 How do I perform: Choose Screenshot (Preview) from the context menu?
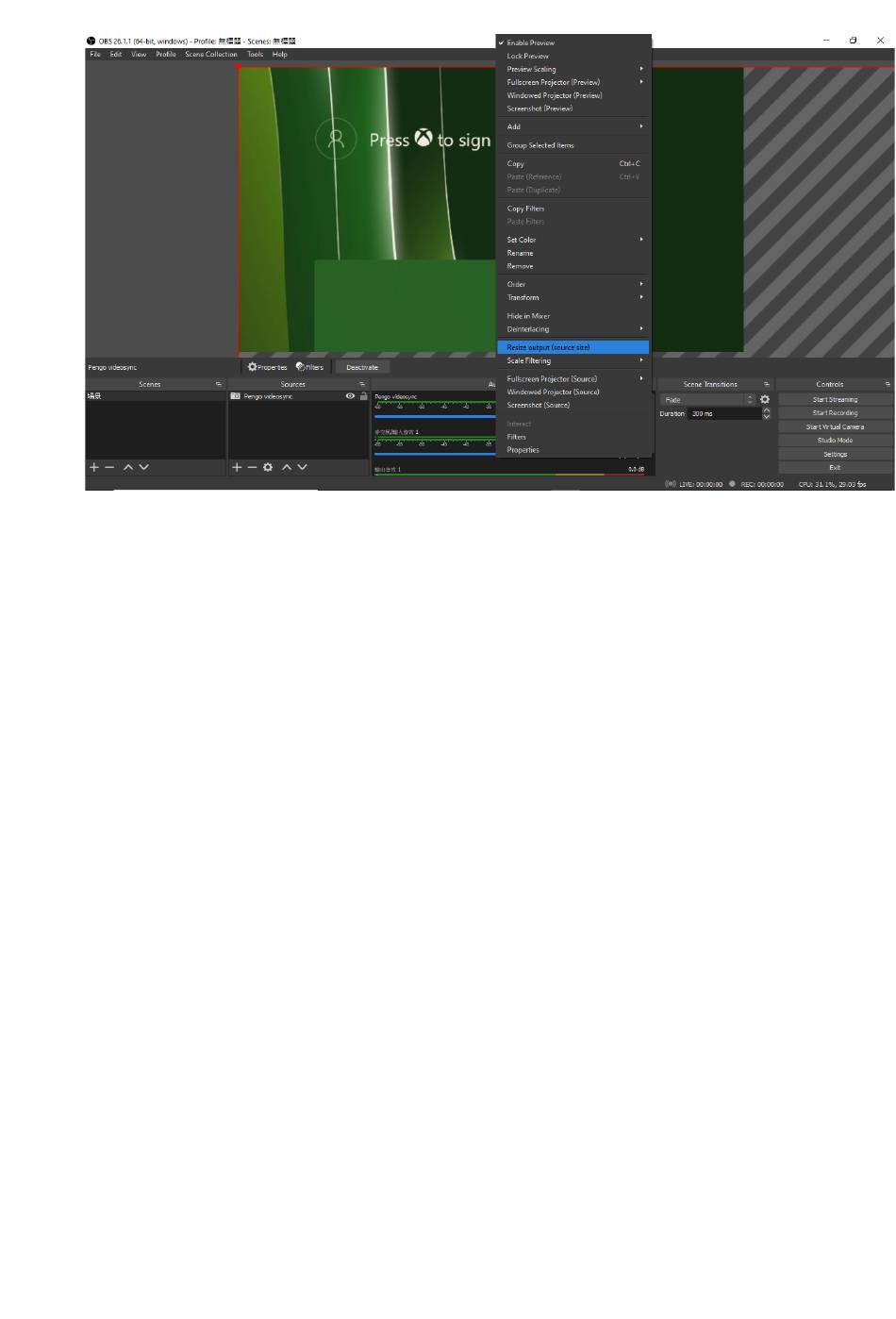click(x=573, y=109)
